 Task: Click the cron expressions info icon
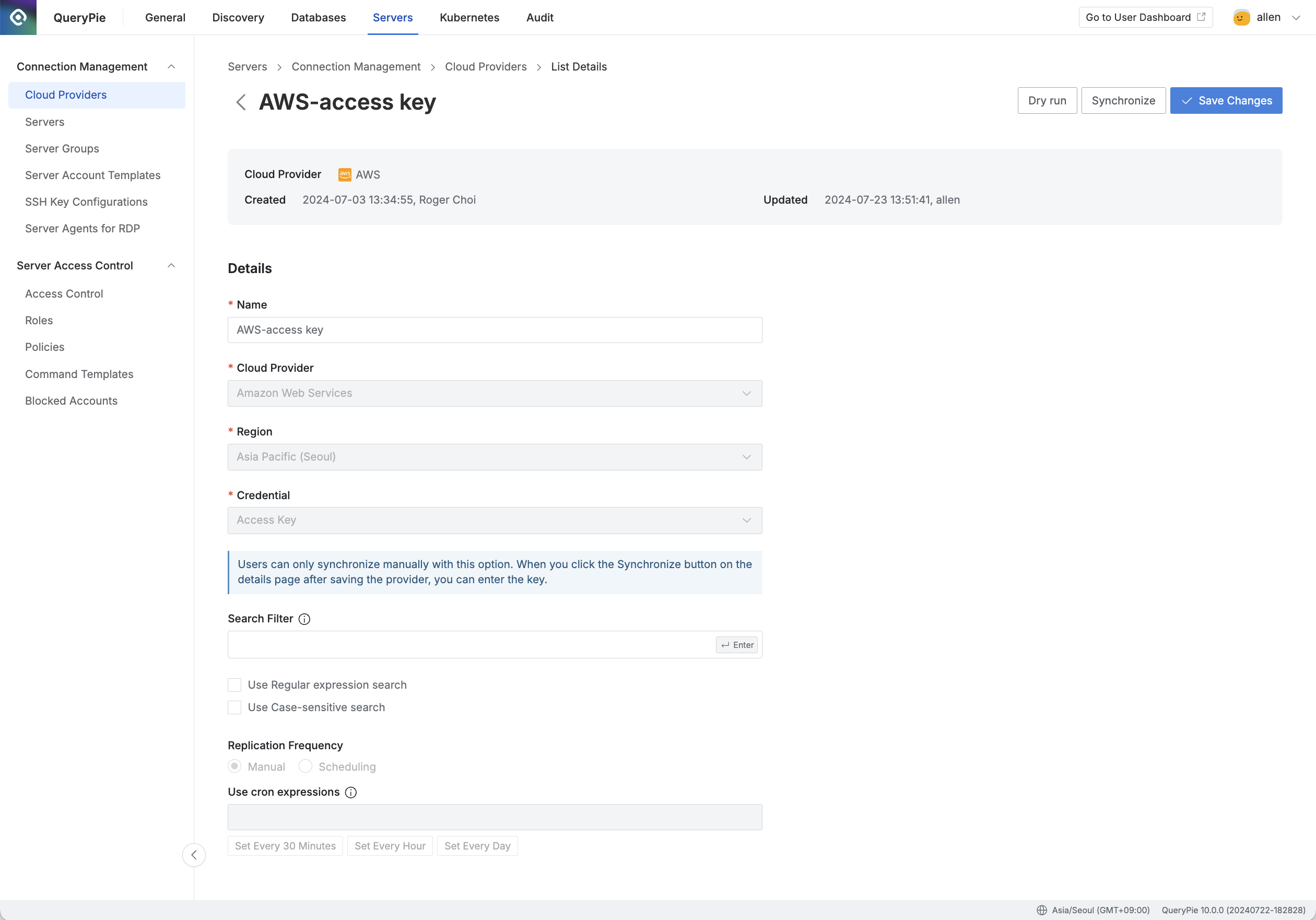click(351, 792)
